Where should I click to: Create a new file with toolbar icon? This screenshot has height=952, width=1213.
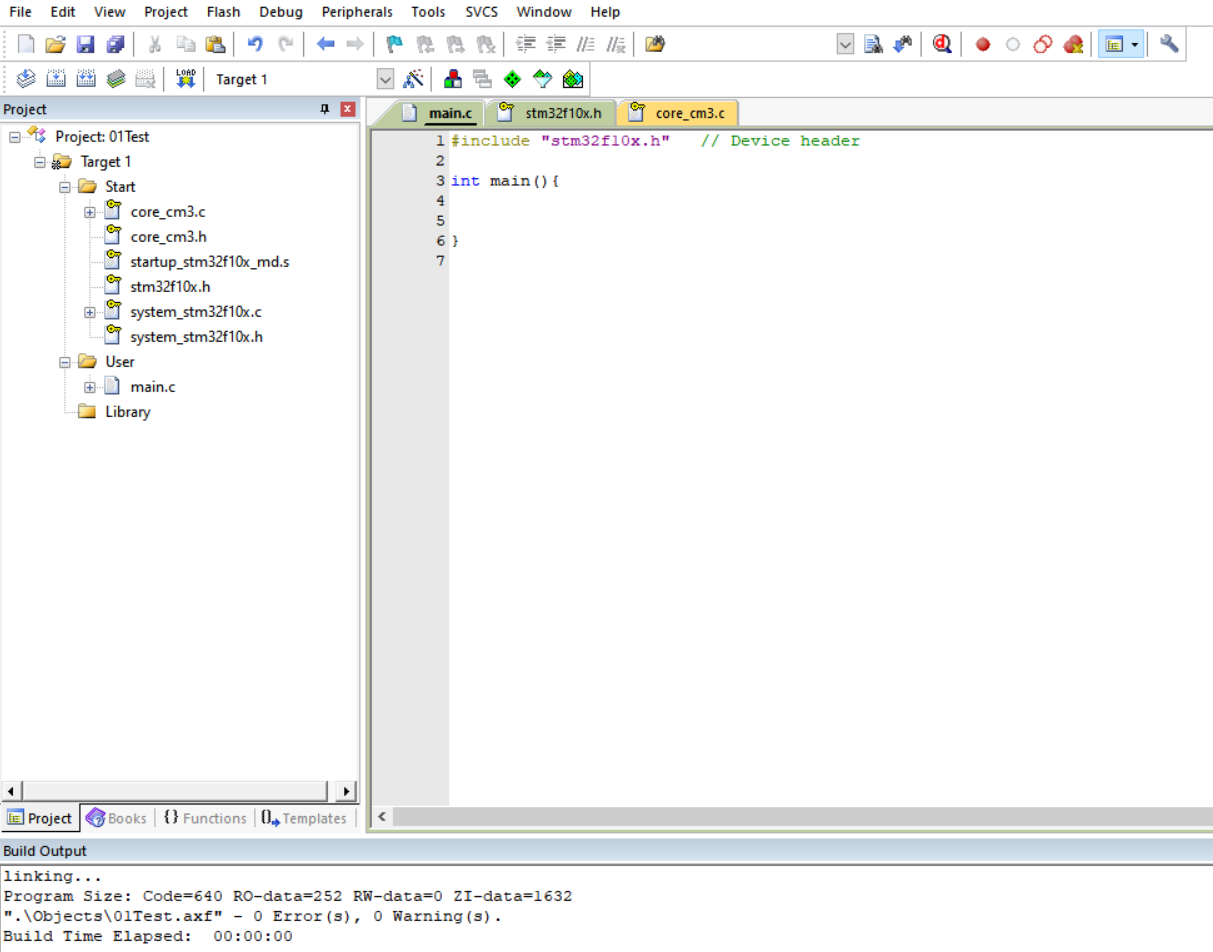pyautogui.click(x=26, y=44)
